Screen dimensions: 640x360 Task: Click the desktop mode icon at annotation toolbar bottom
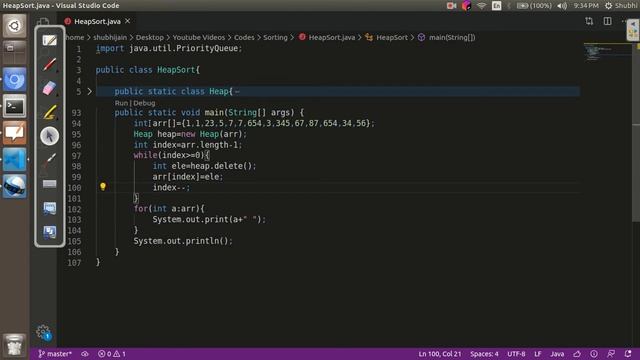click(x=49, y=232)
